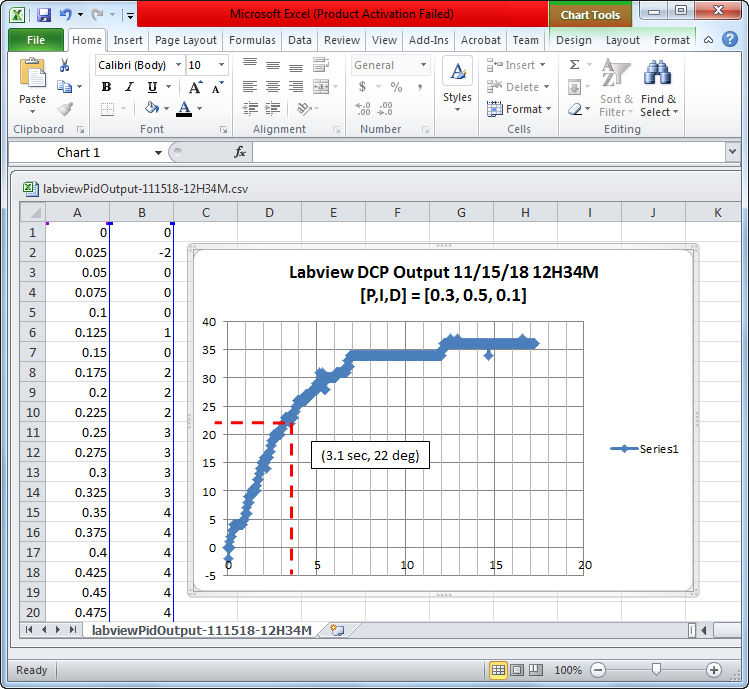Click Comma Style icon

[419, 87]
